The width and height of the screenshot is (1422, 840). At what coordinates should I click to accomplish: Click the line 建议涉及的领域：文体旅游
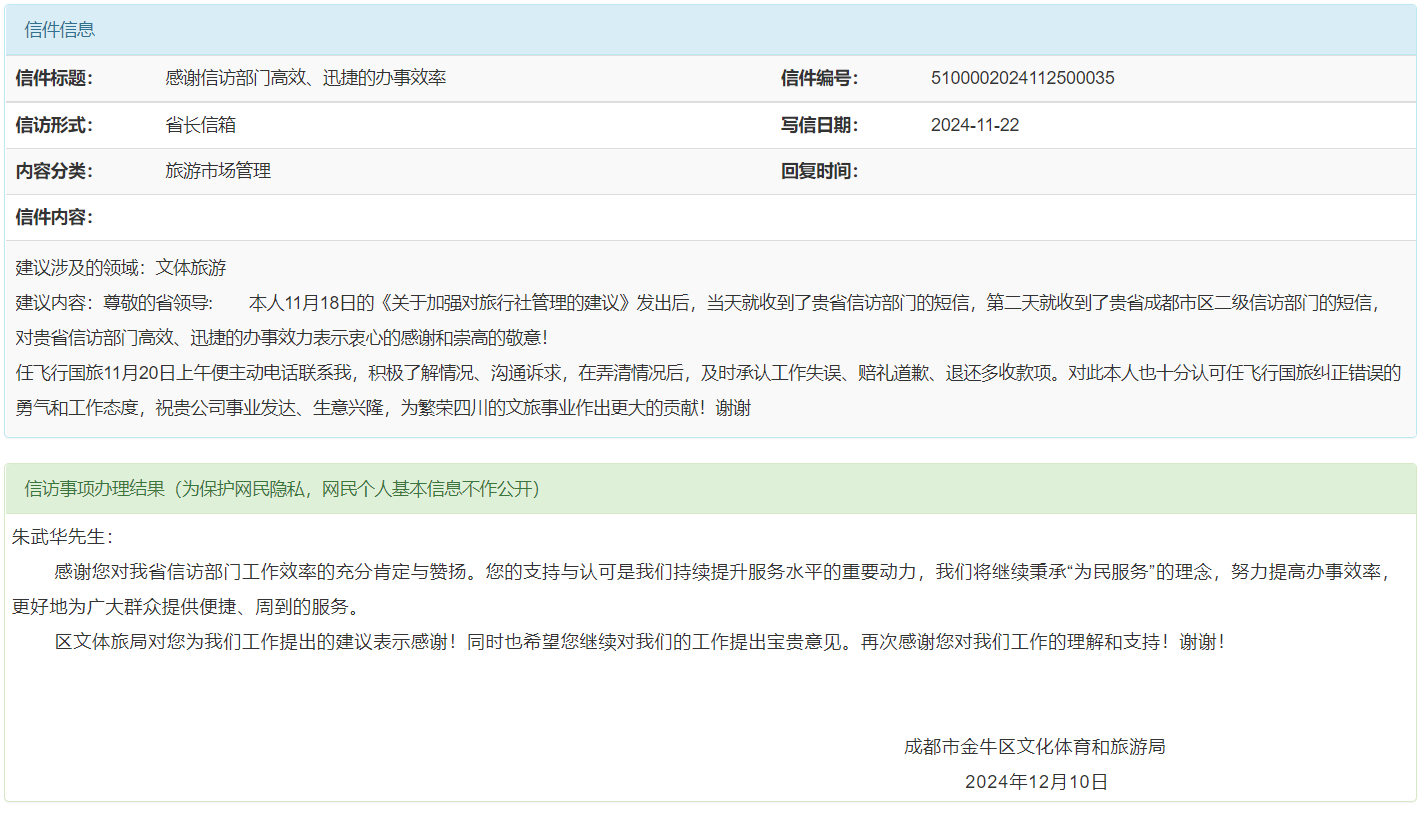click(x=121, y=268)
